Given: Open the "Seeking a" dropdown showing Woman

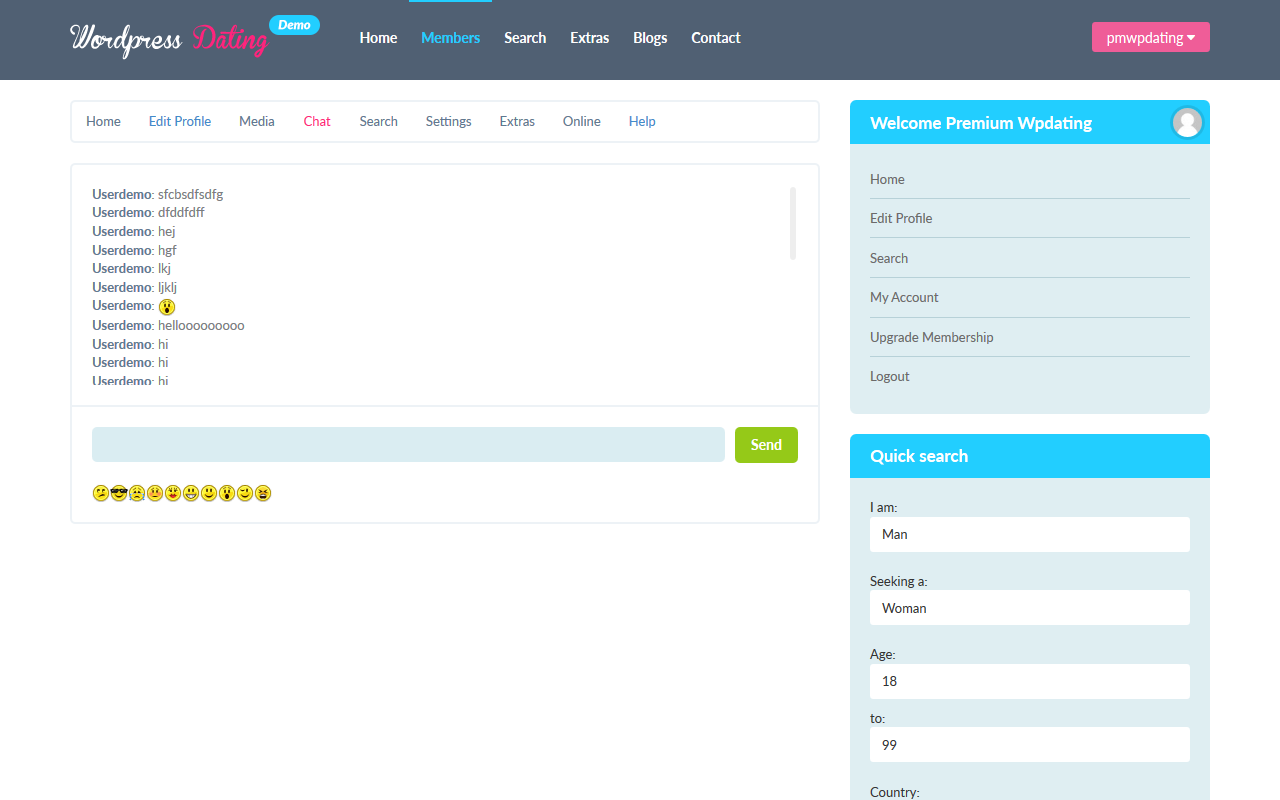Looking at the screenshot, I should pos(1030,608).
